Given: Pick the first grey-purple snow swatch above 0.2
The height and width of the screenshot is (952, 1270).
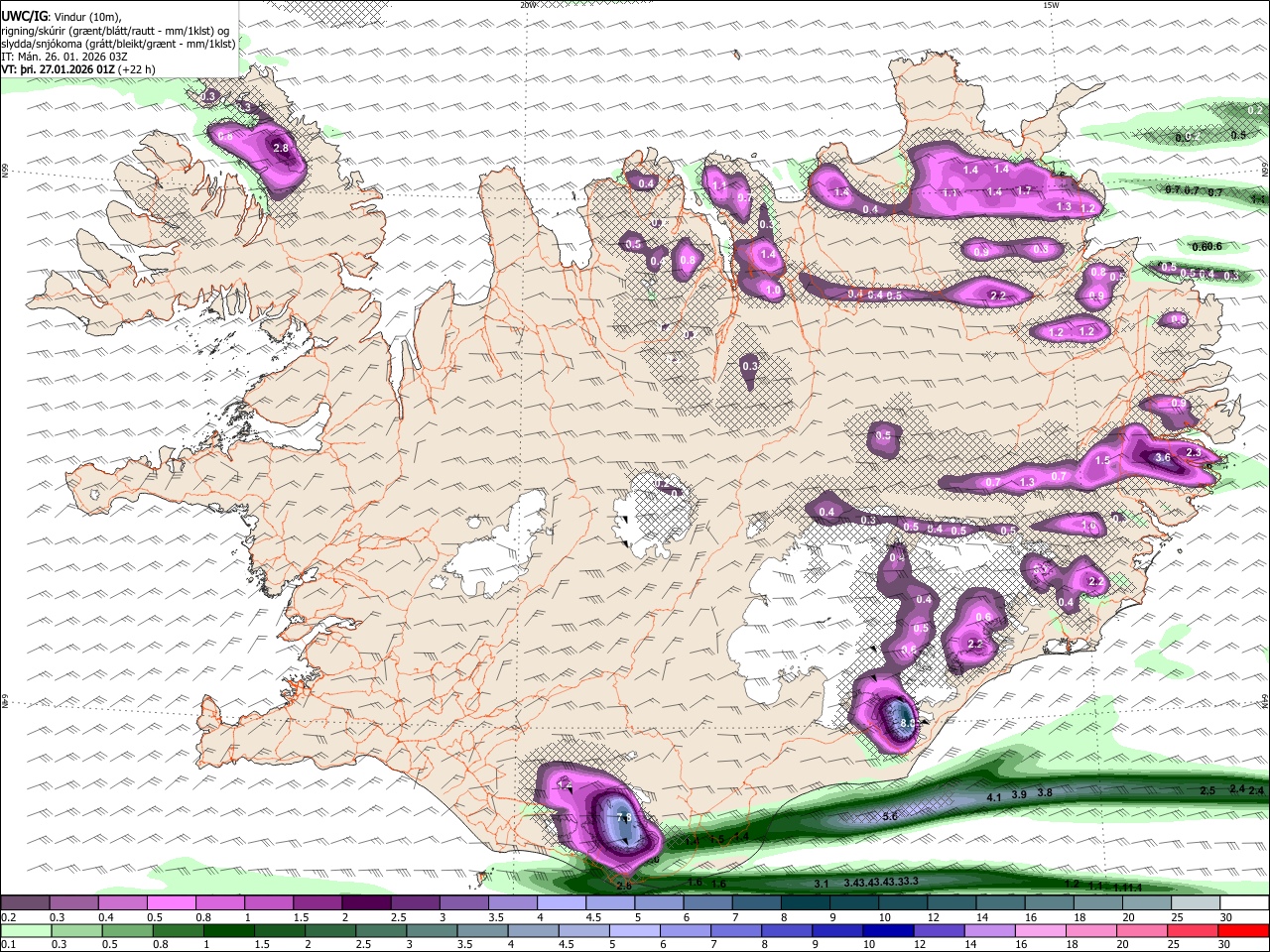Looking at the screenshot, I should click(x=26, y=903).
